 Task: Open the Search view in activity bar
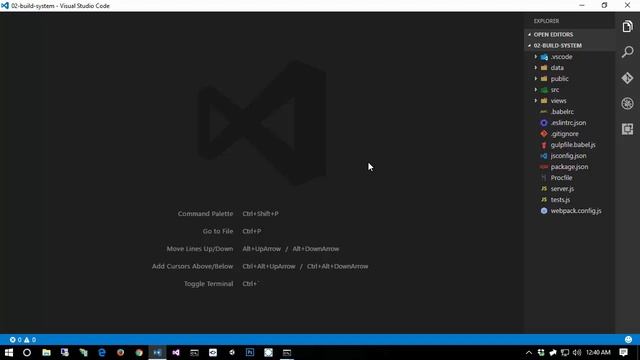pyautogui.click(x=627, y=52)
